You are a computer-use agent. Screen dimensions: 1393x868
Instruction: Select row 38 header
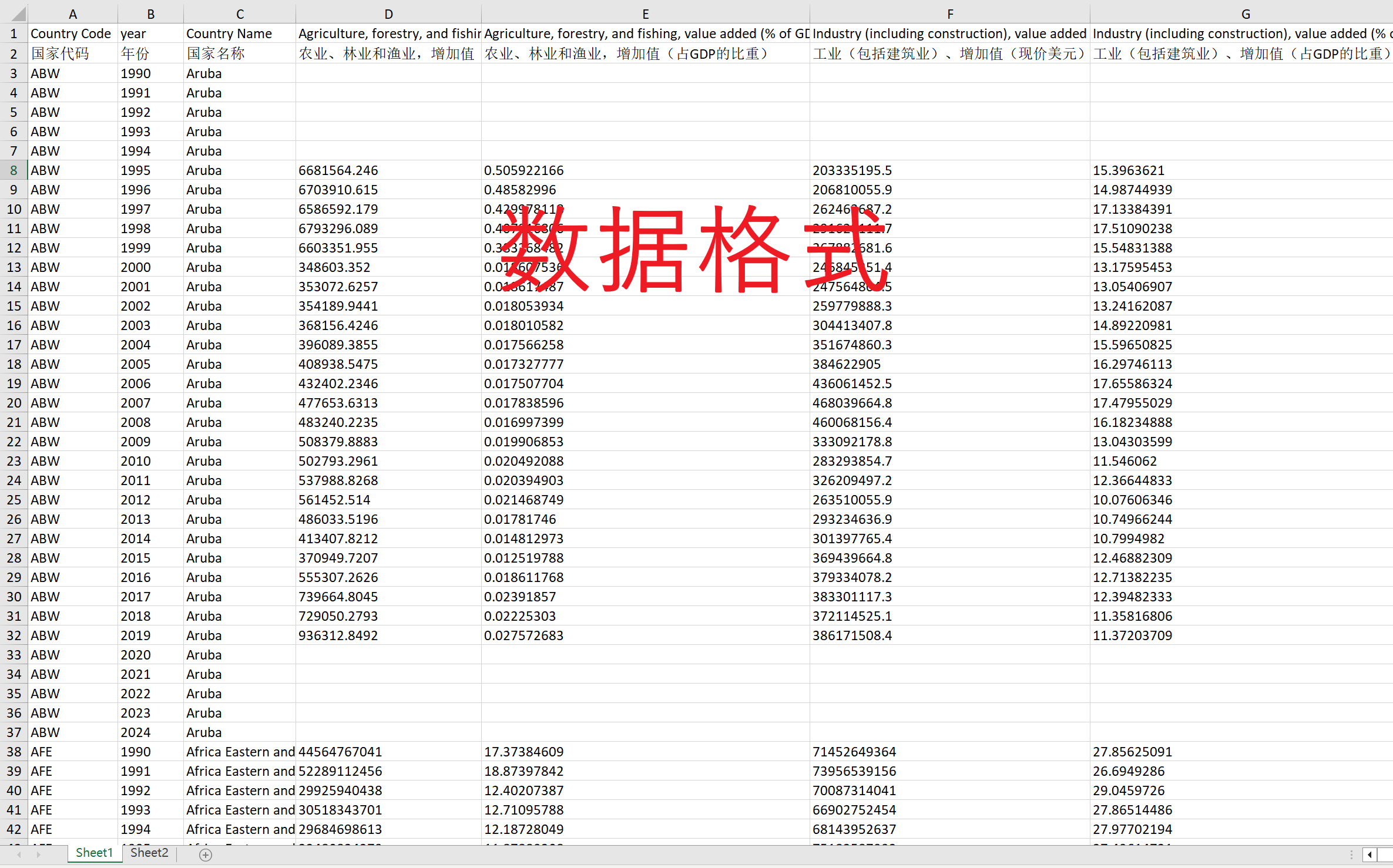pos(14,752)
